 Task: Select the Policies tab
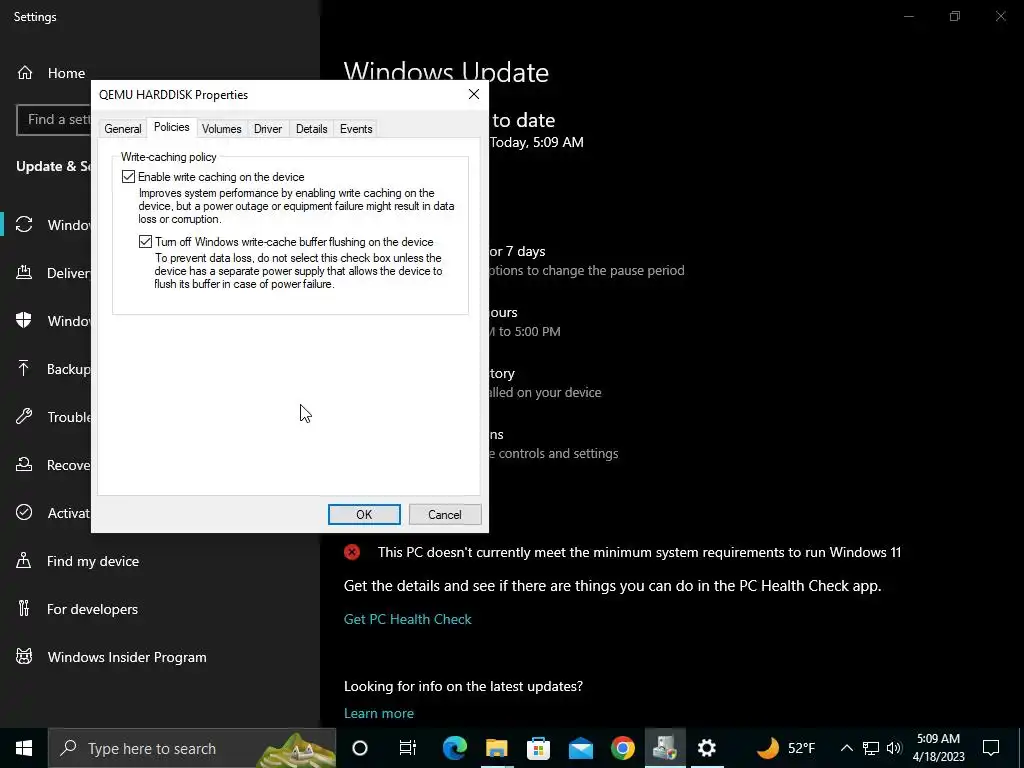click(172, 127)
